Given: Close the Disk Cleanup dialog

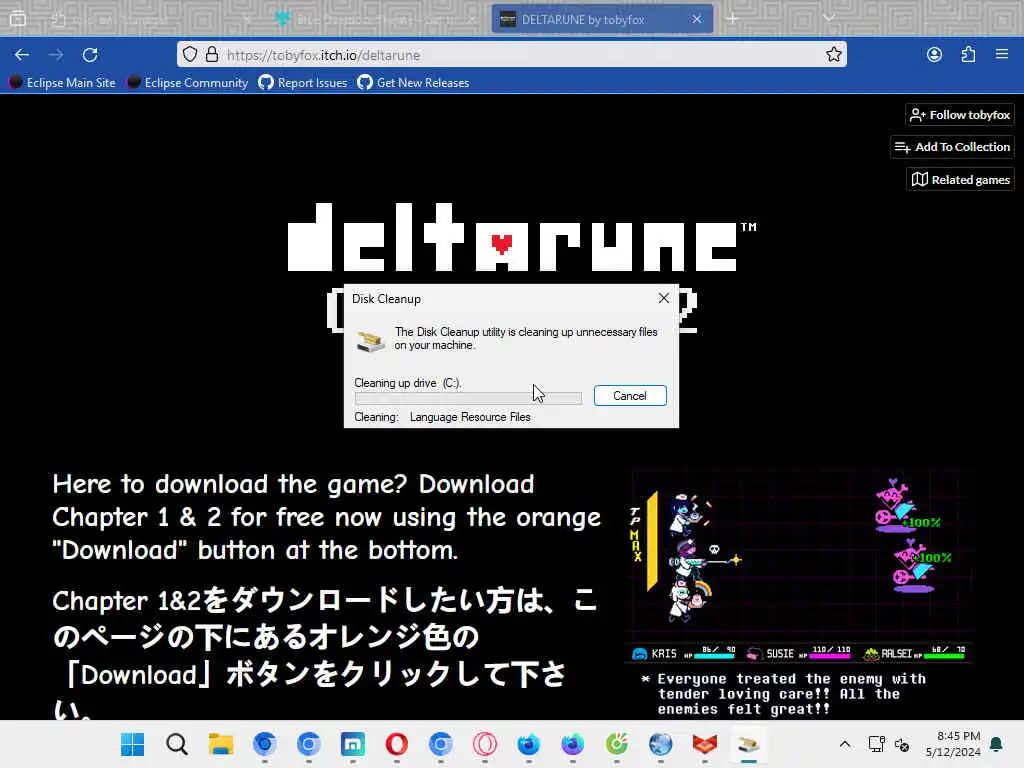Looking at the screenshot, I should point(664,298).
